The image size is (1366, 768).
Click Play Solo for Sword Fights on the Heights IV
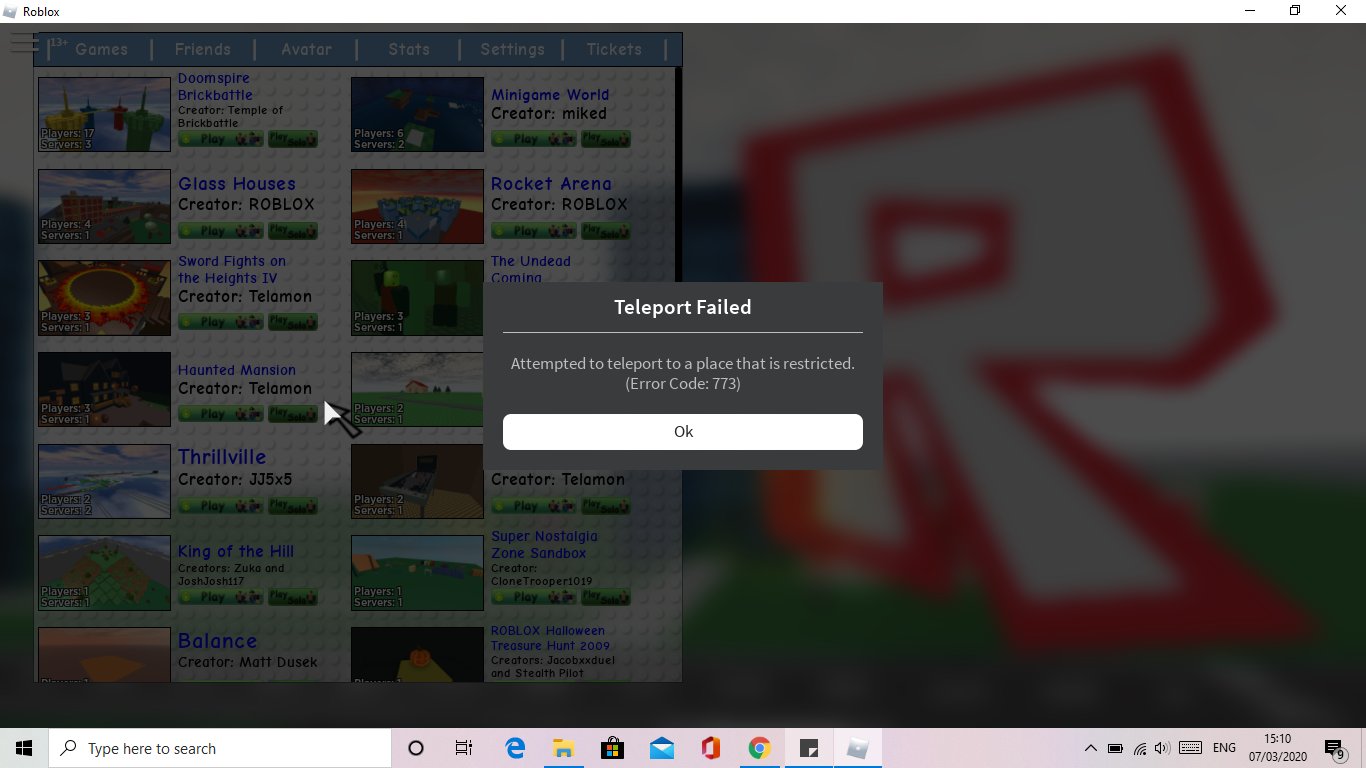click(293, 322)
